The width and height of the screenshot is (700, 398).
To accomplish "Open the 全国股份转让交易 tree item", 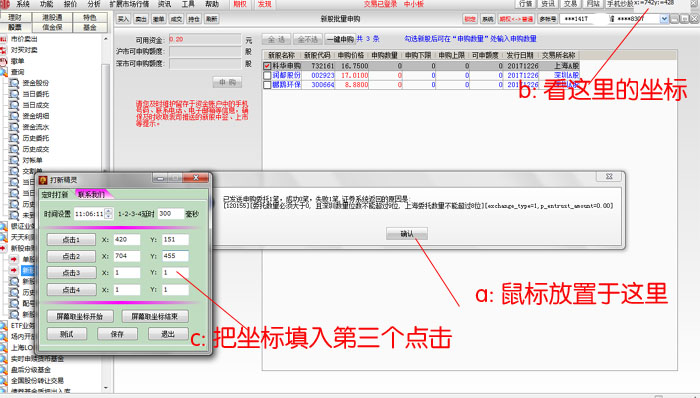I will [x=38, y=381].
